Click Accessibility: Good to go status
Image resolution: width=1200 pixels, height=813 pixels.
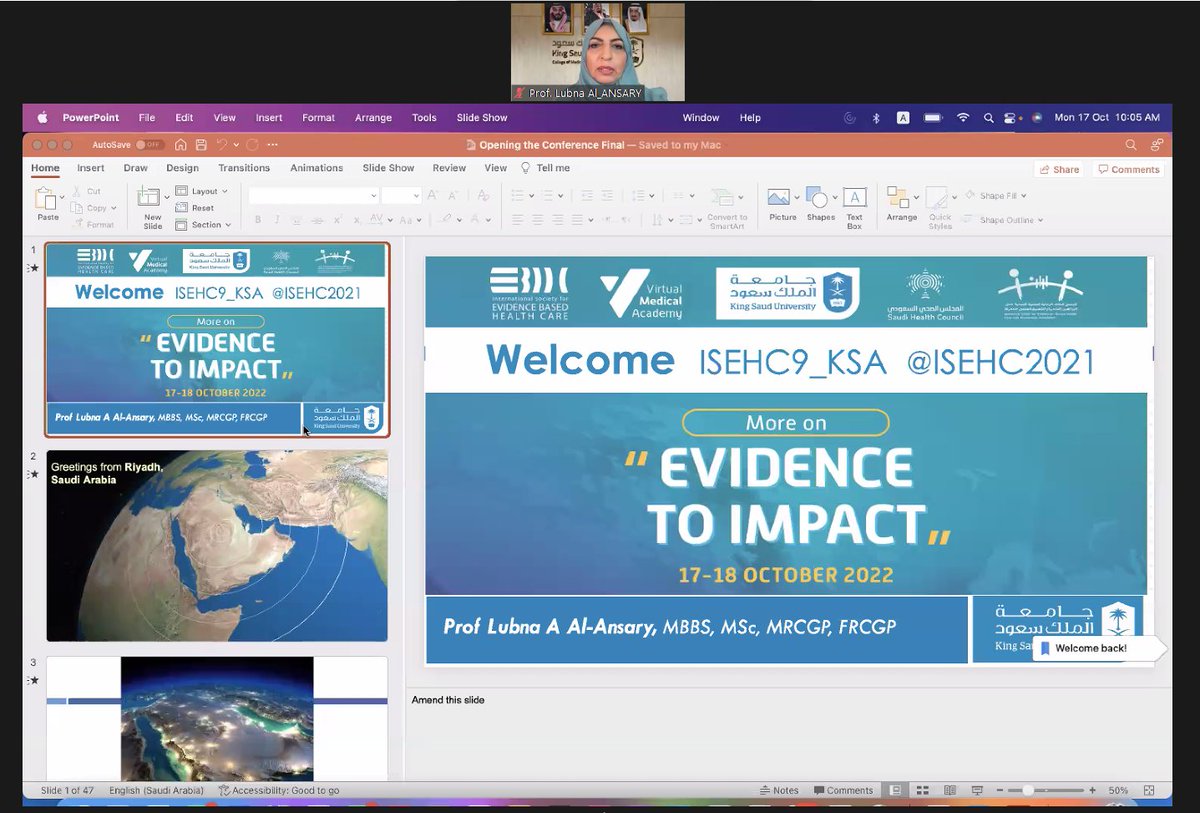click(279, 790)
